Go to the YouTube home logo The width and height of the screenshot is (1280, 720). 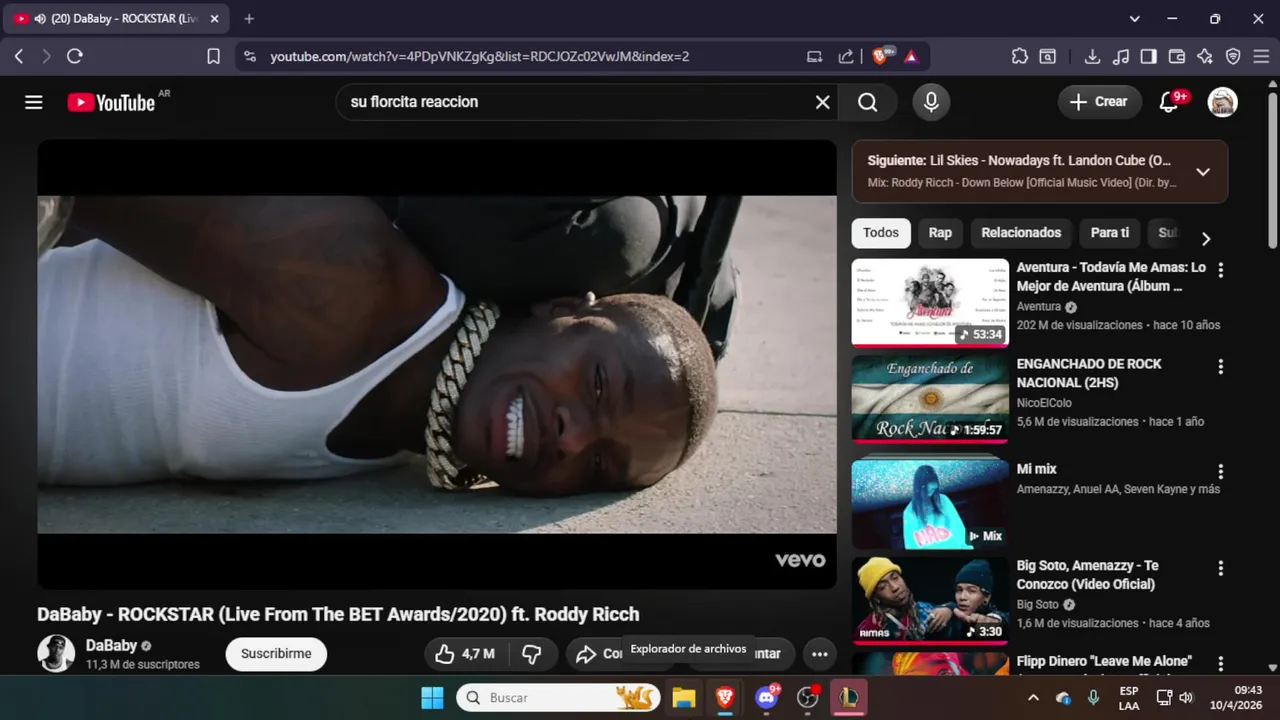click(112, 102)
